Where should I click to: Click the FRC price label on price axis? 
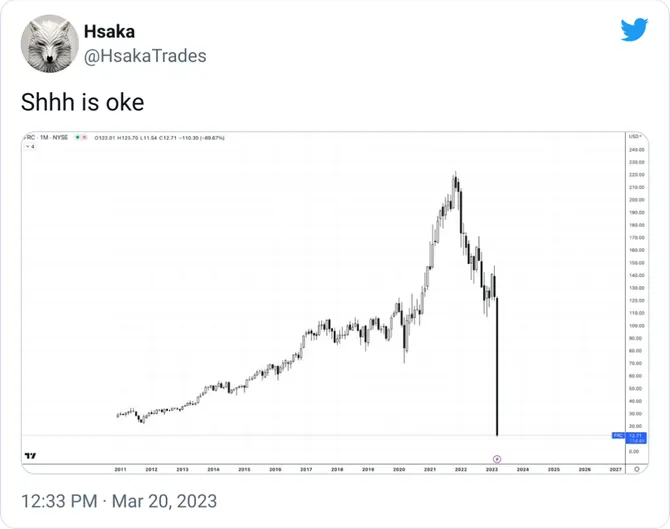pos(634,436)
